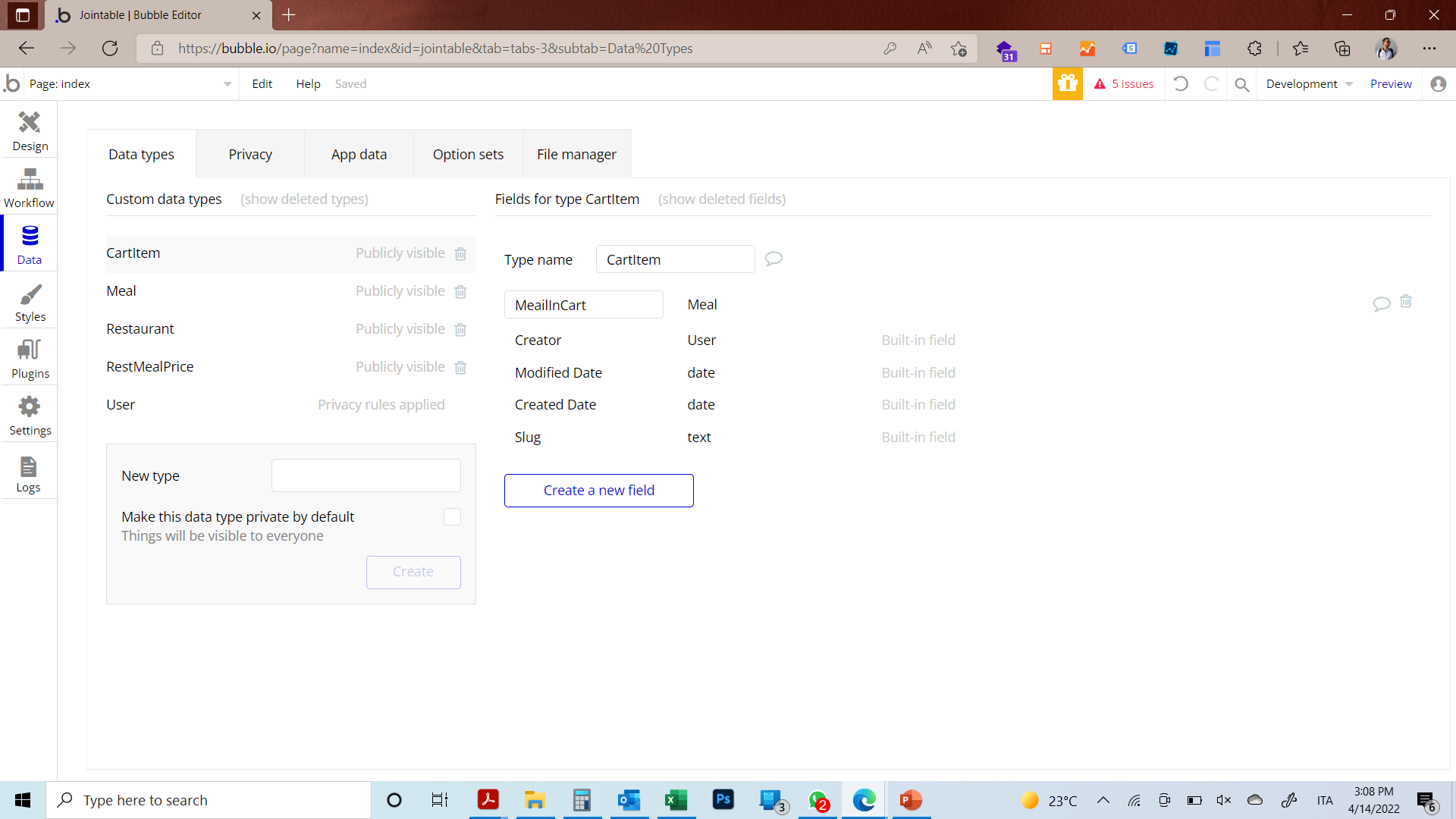Show deleted types link
Viewport: 1456px width, 819px height.
click(304, 199)
